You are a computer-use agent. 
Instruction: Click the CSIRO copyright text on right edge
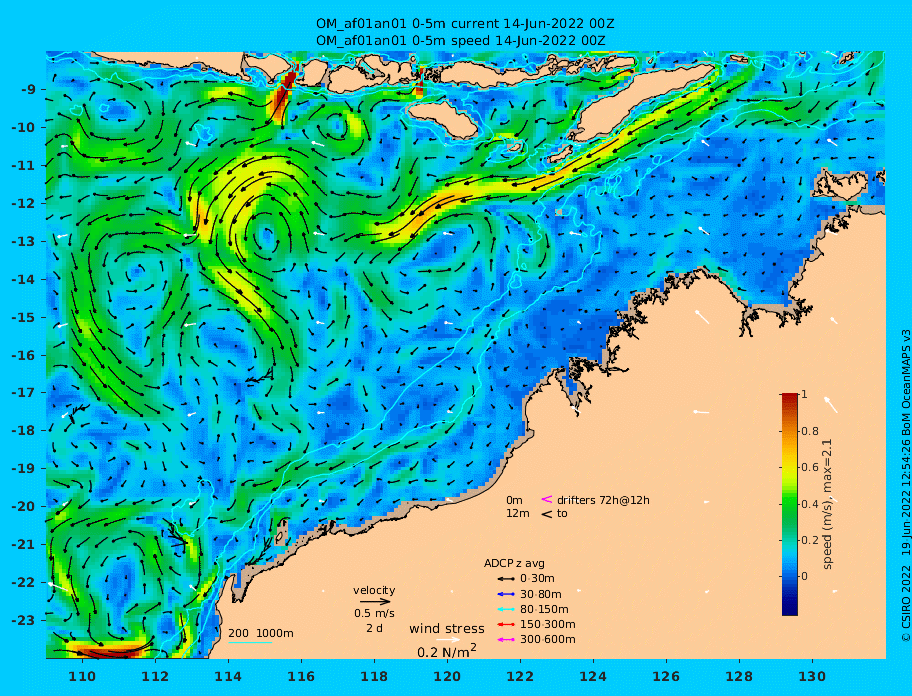pyautogui.click(x=906, y=486)
